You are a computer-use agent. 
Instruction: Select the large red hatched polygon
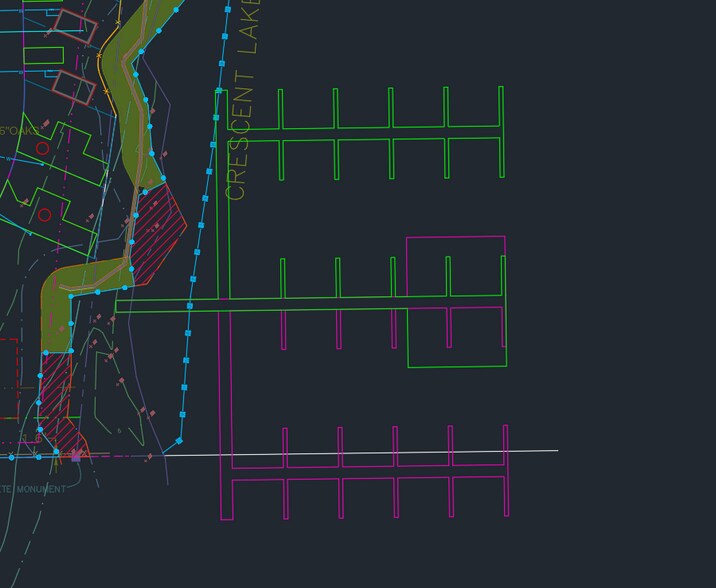[158, 228]
